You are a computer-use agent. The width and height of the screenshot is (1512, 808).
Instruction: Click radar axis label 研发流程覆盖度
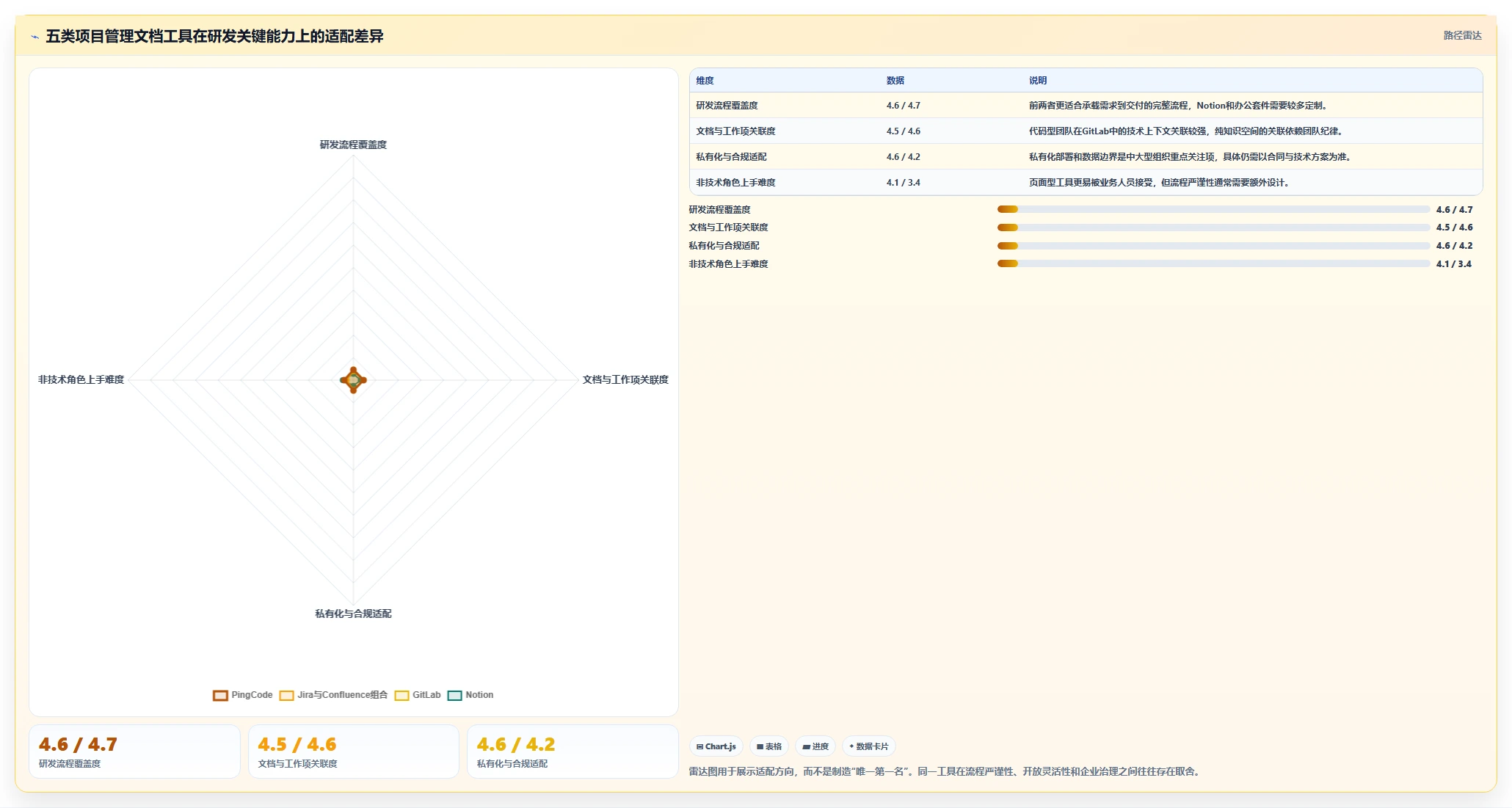click(353, 145)
